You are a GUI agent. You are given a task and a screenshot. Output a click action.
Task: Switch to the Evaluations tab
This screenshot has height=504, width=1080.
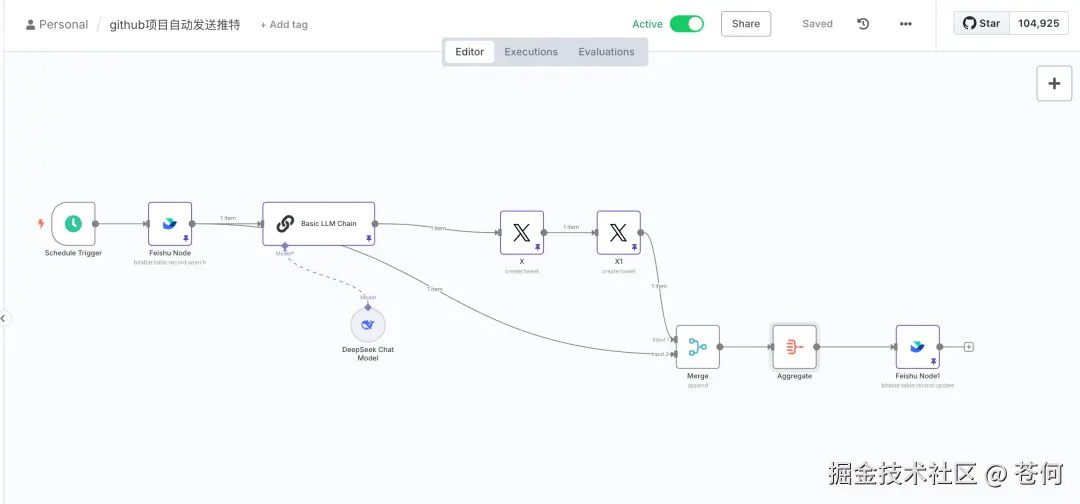606,52
